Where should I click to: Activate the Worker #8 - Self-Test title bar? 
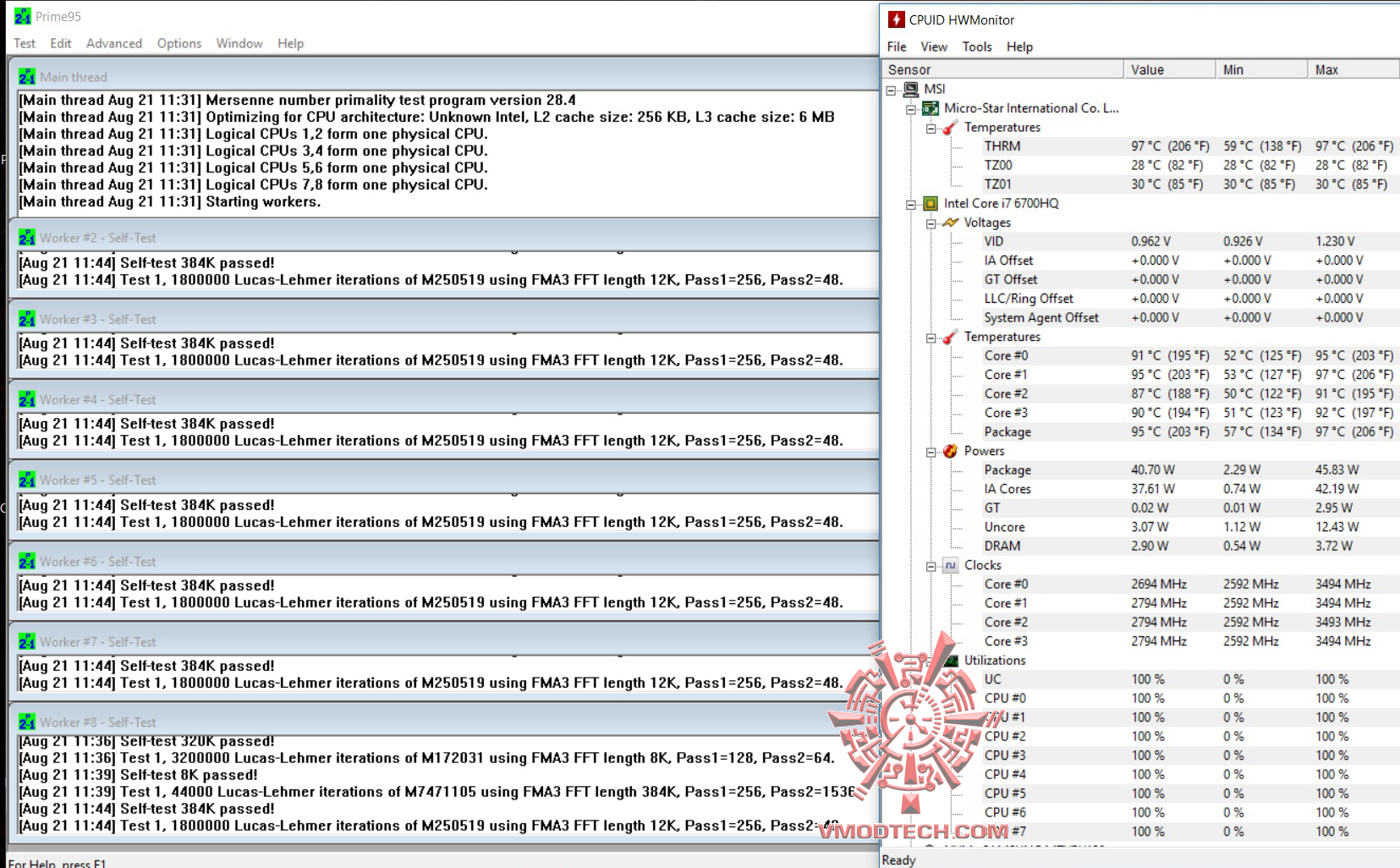(444, 722)
